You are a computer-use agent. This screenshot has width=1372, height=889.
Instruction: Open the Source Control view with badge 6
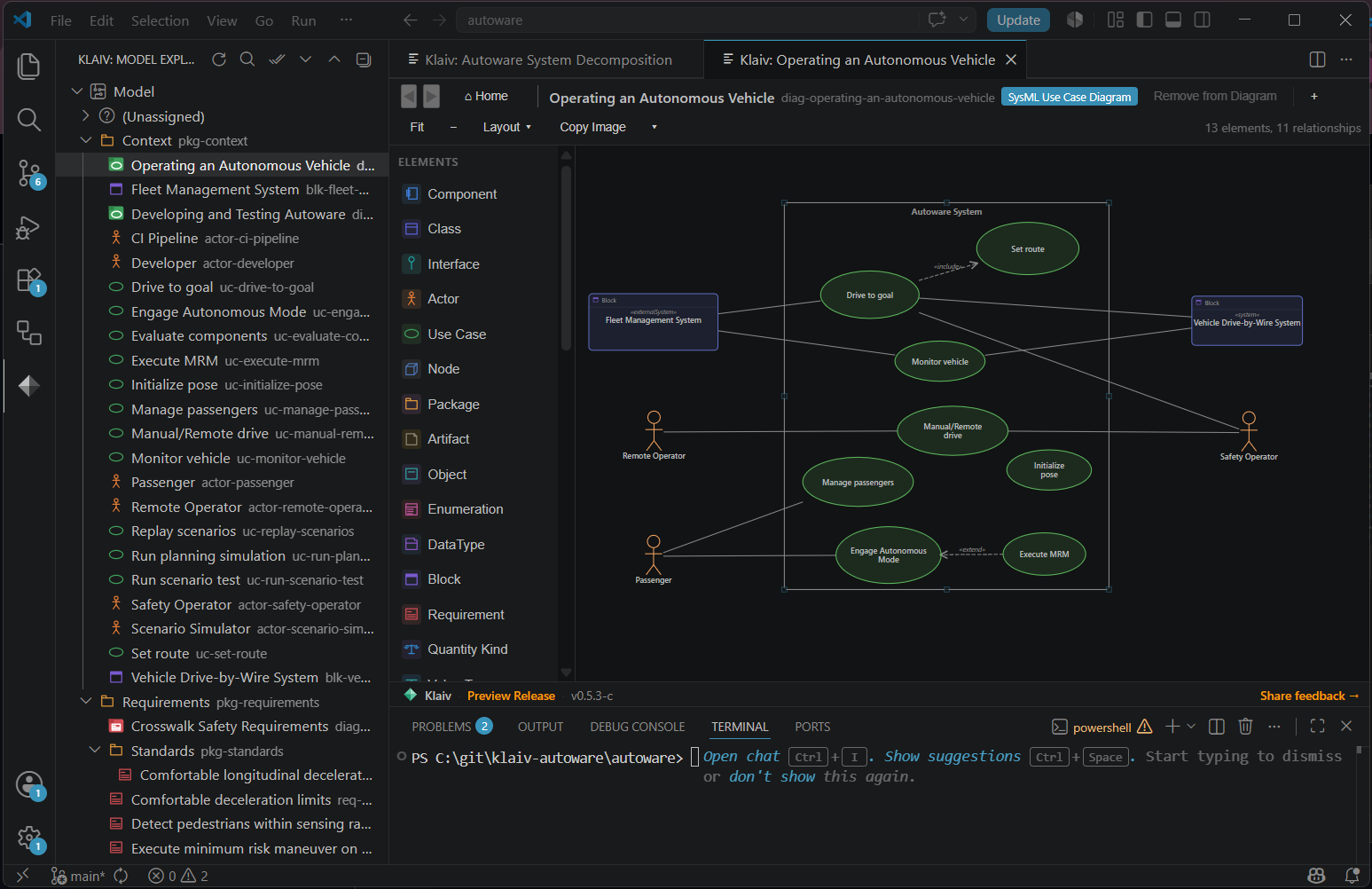click(28, 174)
